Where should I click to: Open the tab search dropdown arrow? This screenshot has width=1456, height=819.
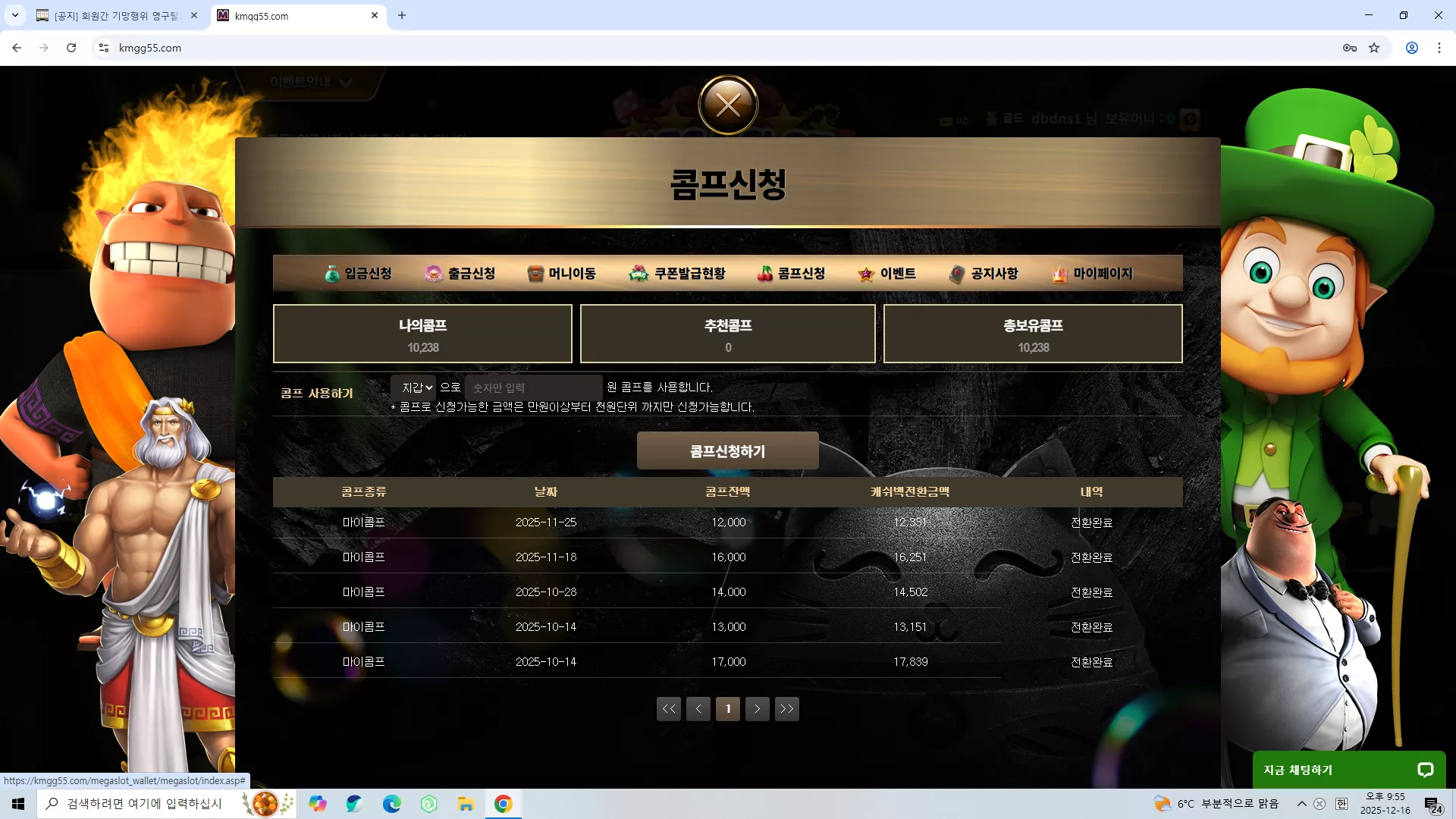pos(15,15)
